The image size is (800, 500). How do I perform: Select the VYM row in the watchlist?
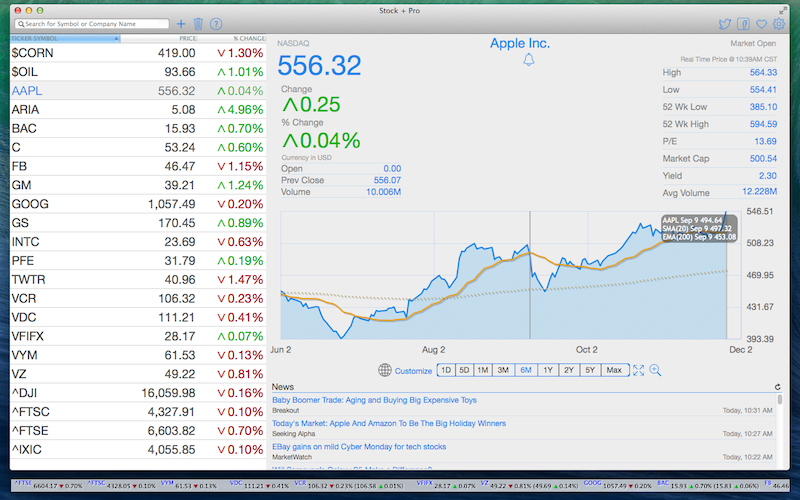(138, 355)
